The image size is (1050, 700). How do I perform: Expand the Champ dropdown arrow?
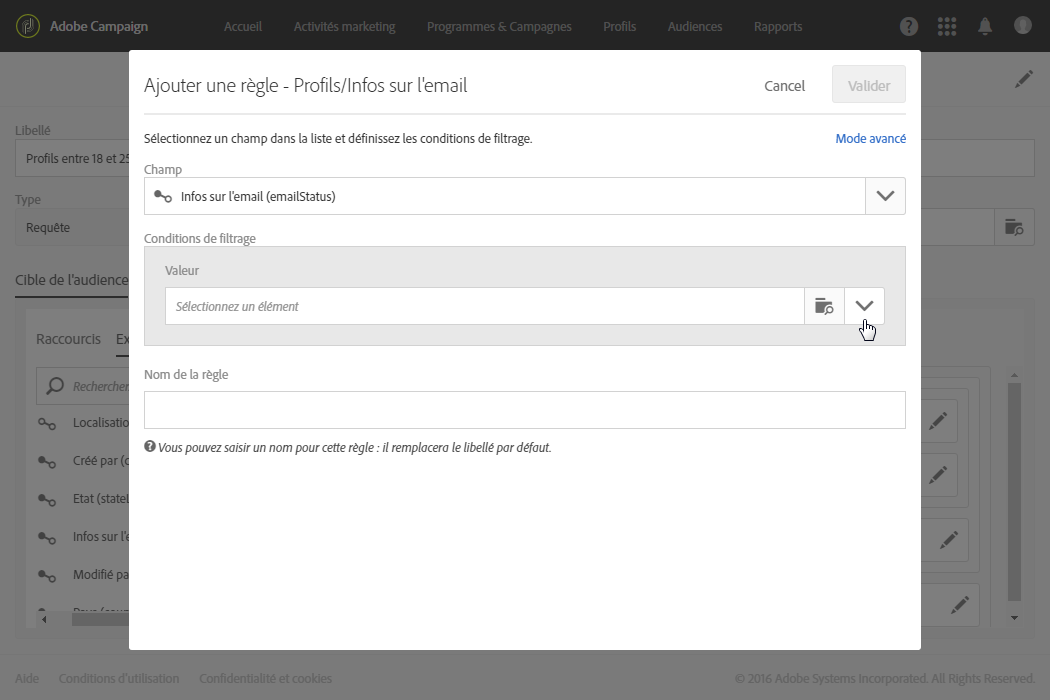(x=885, y=196)
